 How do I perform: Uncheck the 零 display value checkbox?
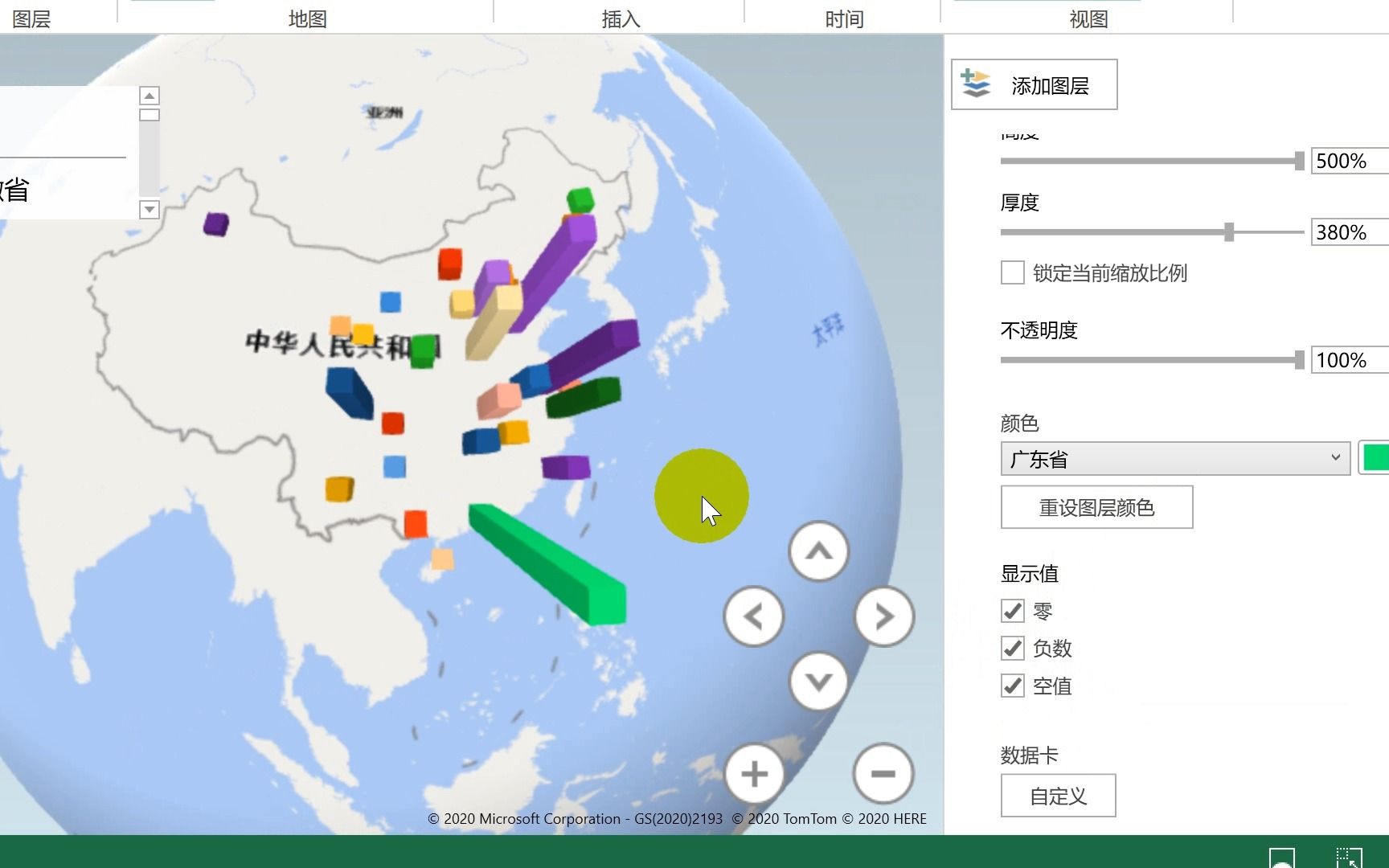coord(1013,611)
